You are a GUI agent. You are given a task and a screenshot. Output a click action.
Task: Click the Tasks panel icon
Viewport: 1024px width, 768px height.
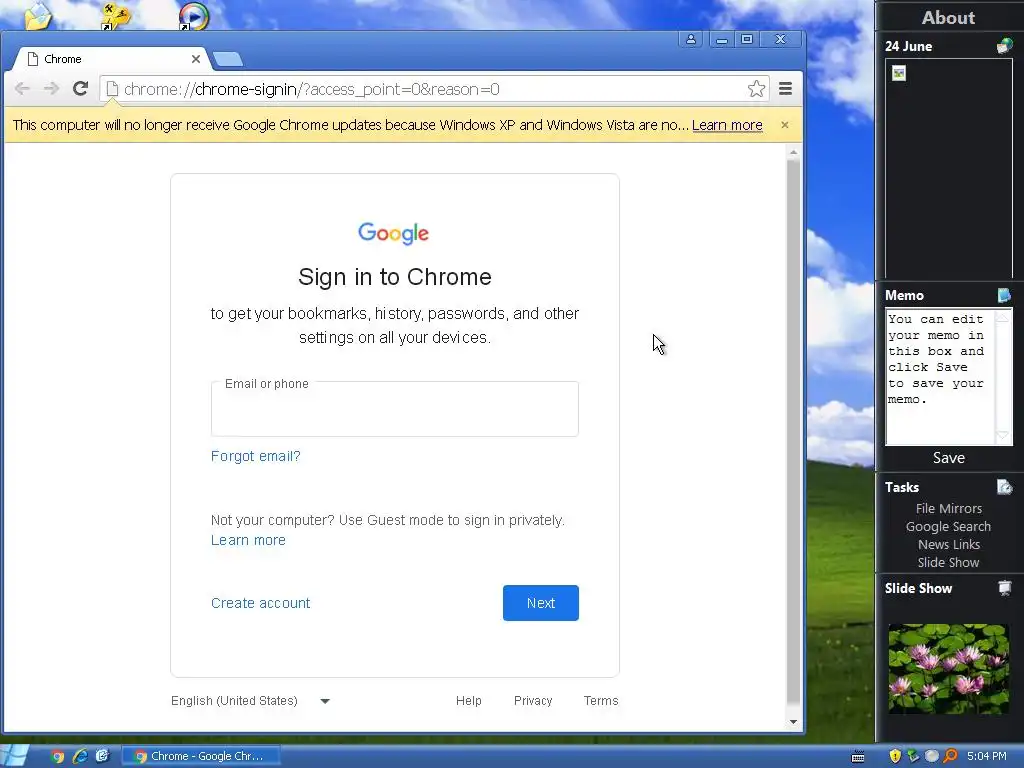[x=1004, y=487]
